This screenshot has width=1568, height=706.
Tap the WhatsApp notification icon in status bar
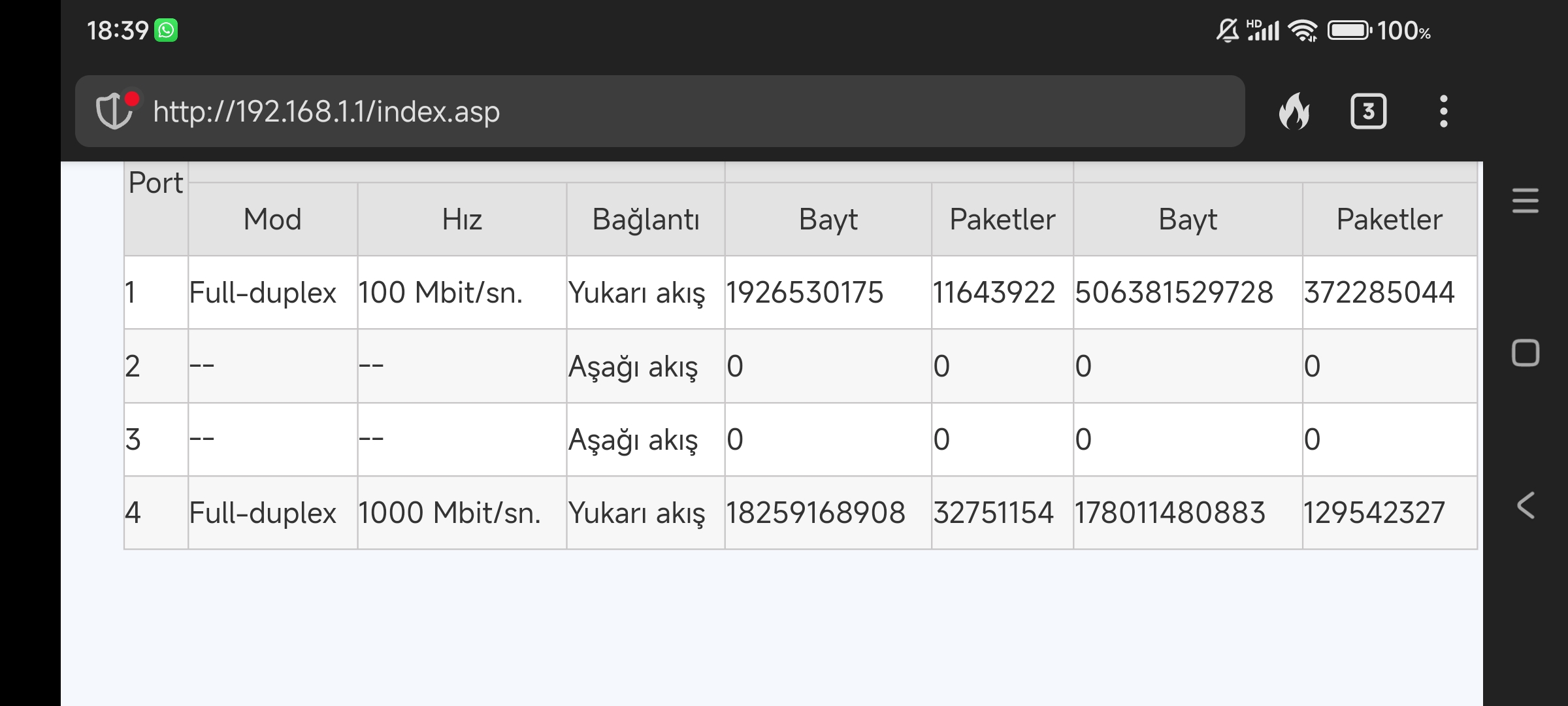(x=166, y=30)
